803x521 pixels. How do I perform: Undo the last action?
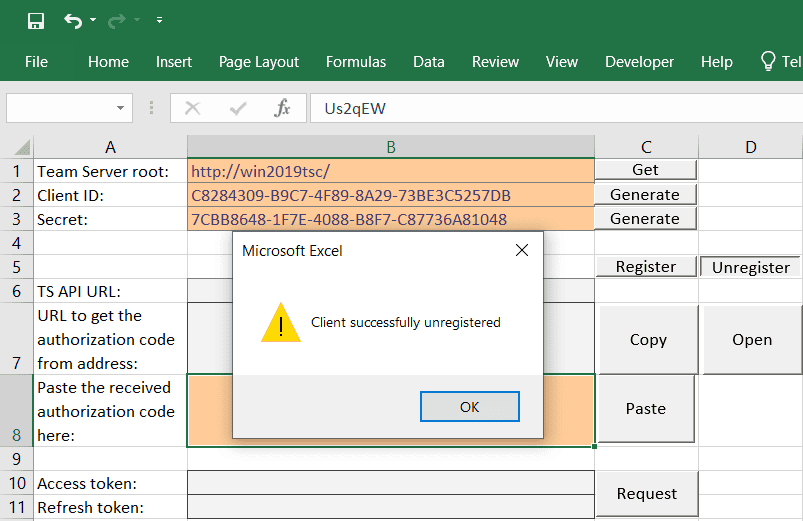73,21
